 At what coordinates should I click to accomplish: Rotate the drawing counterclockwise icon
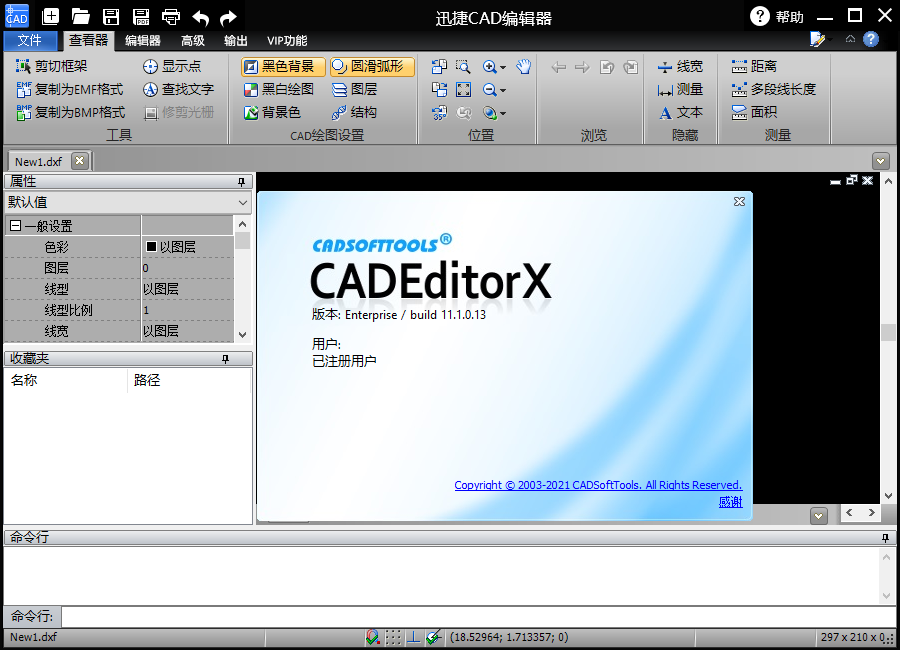coord(439,67)
